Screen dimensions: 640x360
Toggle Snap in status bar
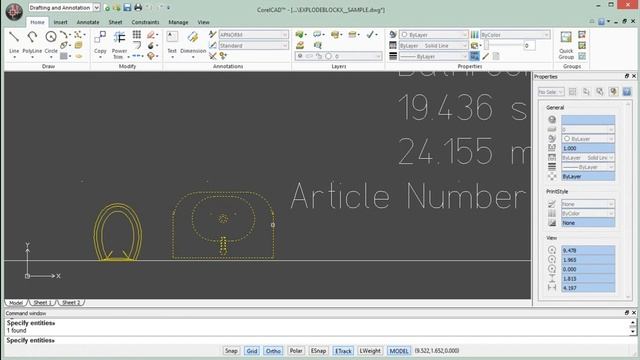pos(231,351)
